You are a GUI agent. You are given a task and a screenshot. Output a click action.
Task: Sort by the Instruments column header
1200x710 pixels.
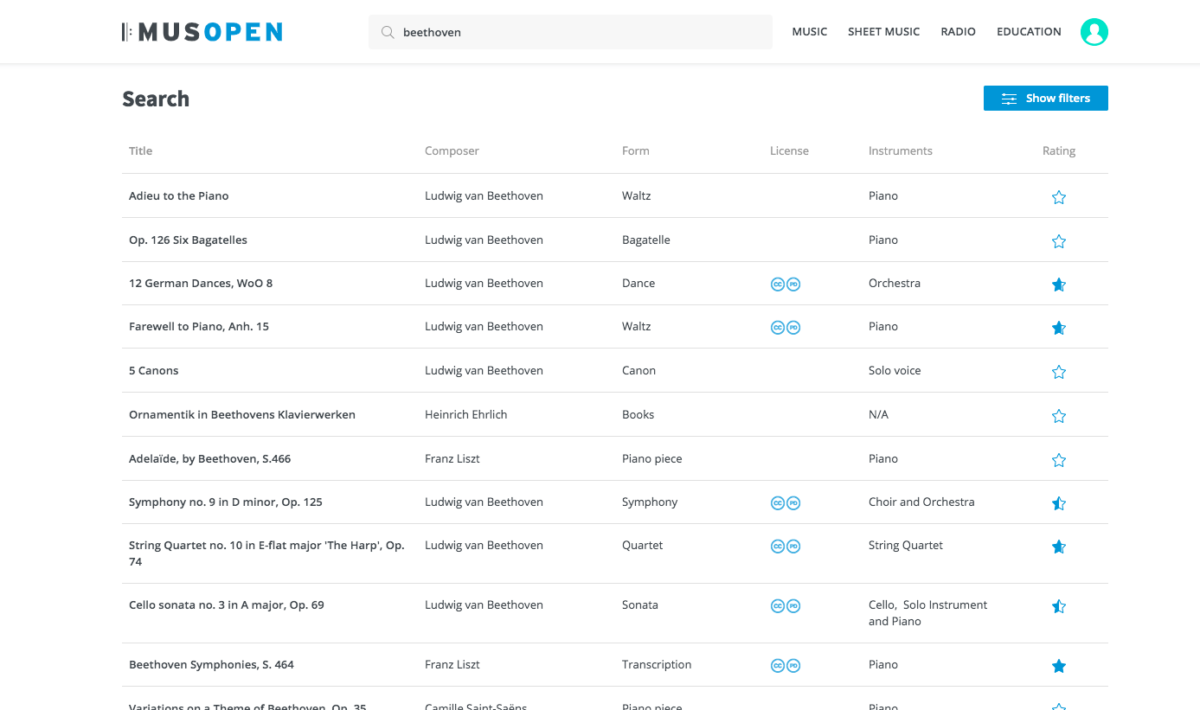(x=900, y=151)
